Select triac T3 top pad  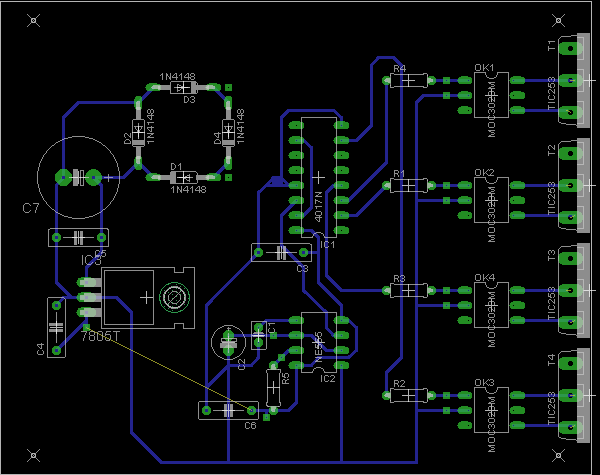(x=571, y=258)
